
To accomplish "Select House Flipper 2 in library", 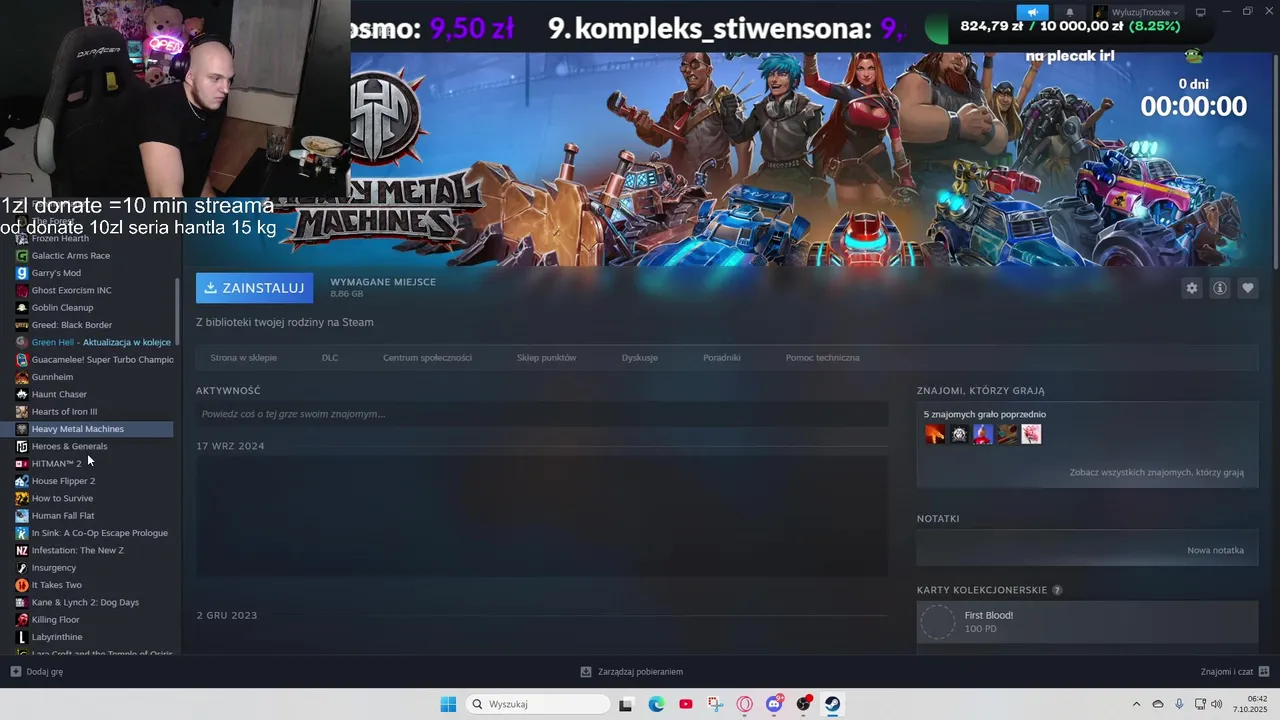I will tap(63, 481).
